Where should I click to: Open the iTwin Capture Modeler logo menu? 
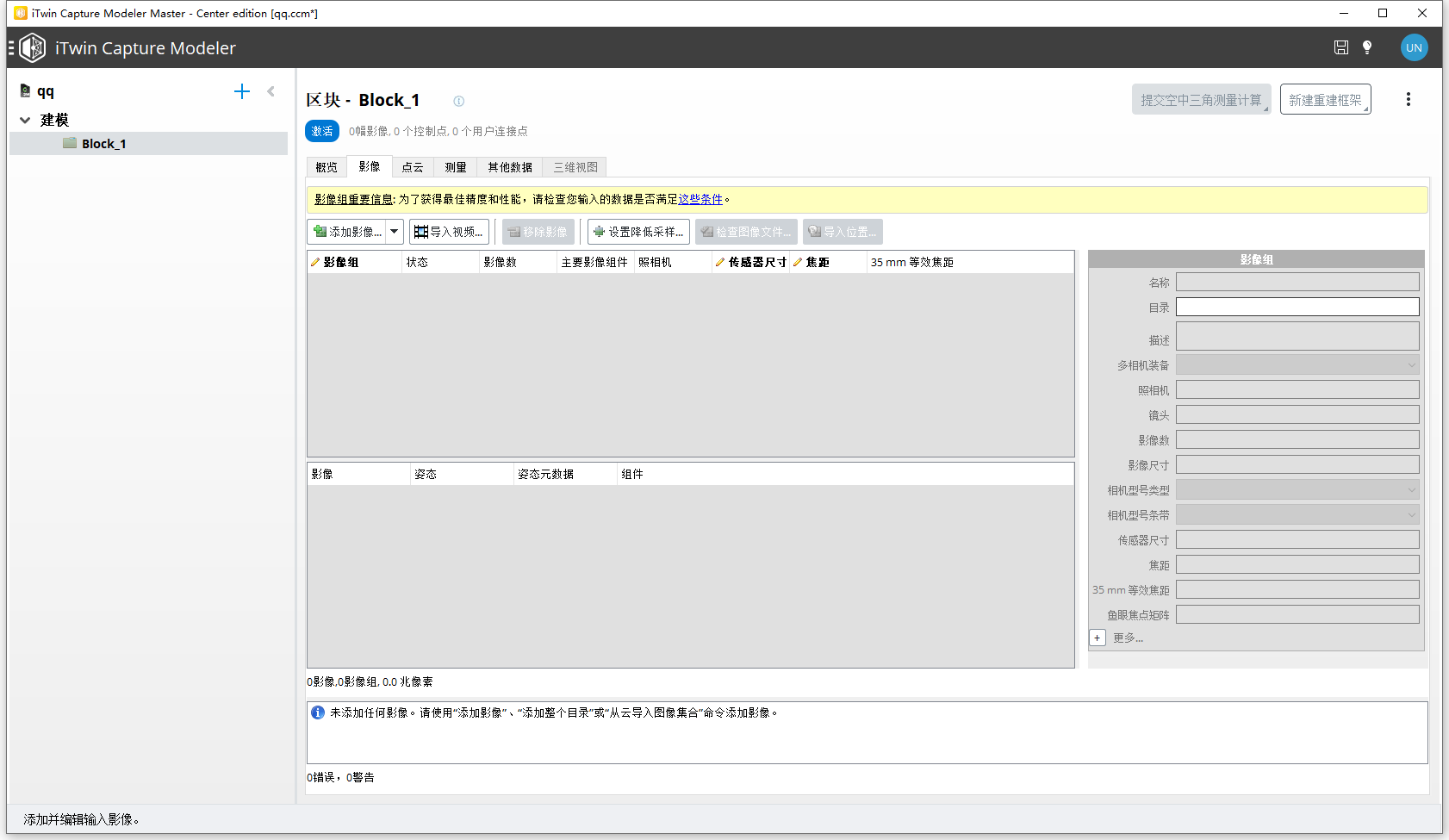pyautogui.click(x=32, y=47)
